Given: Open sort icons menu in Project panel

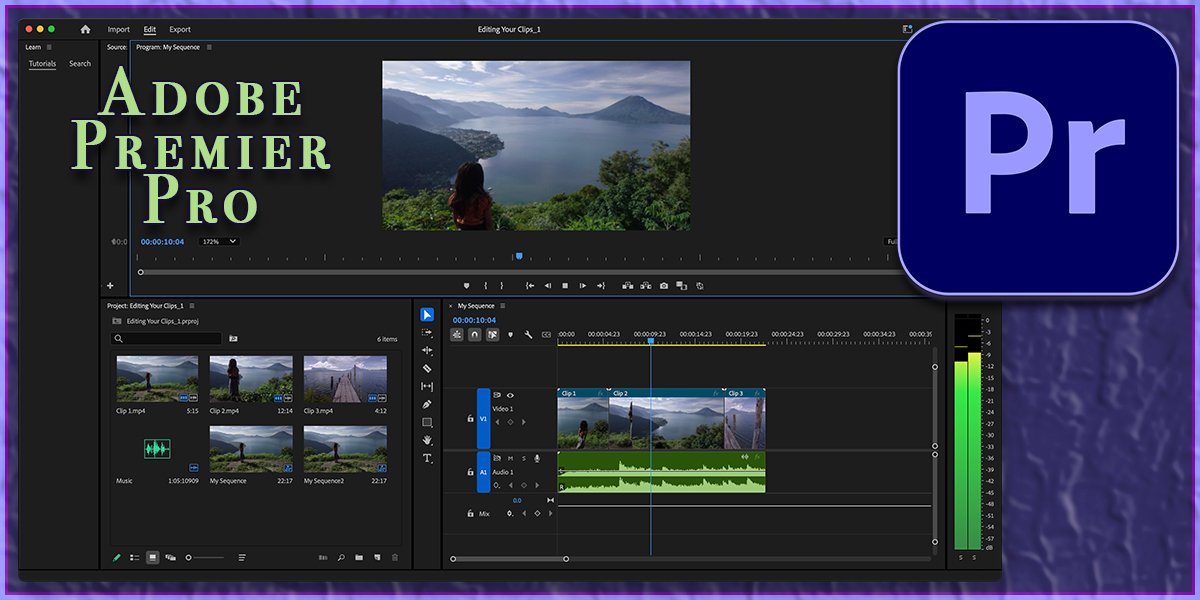Looking at the screenshot, I should tap(242, 557).
